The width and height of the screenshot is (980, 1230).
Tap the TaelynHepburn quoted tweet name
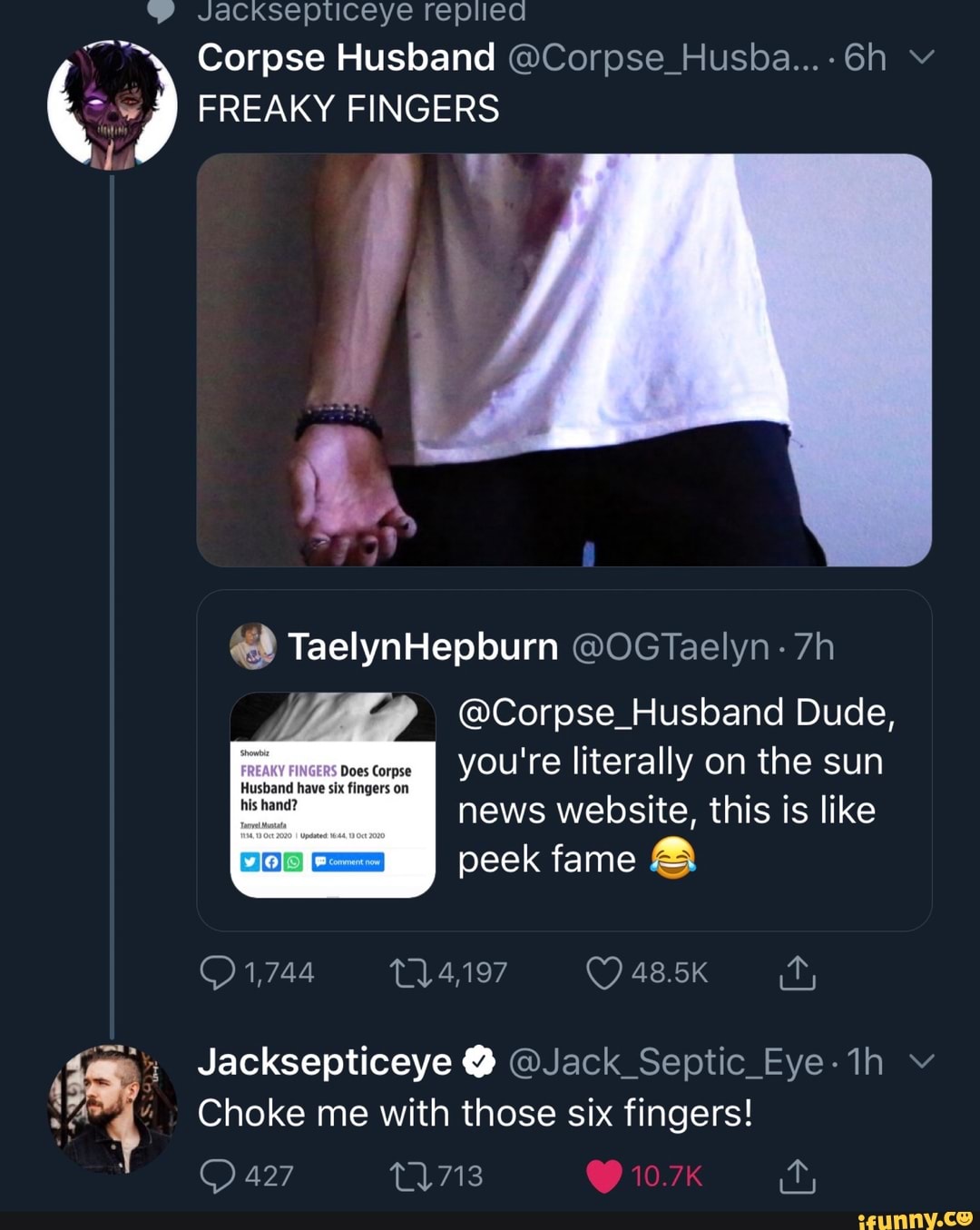coord(423,647)
